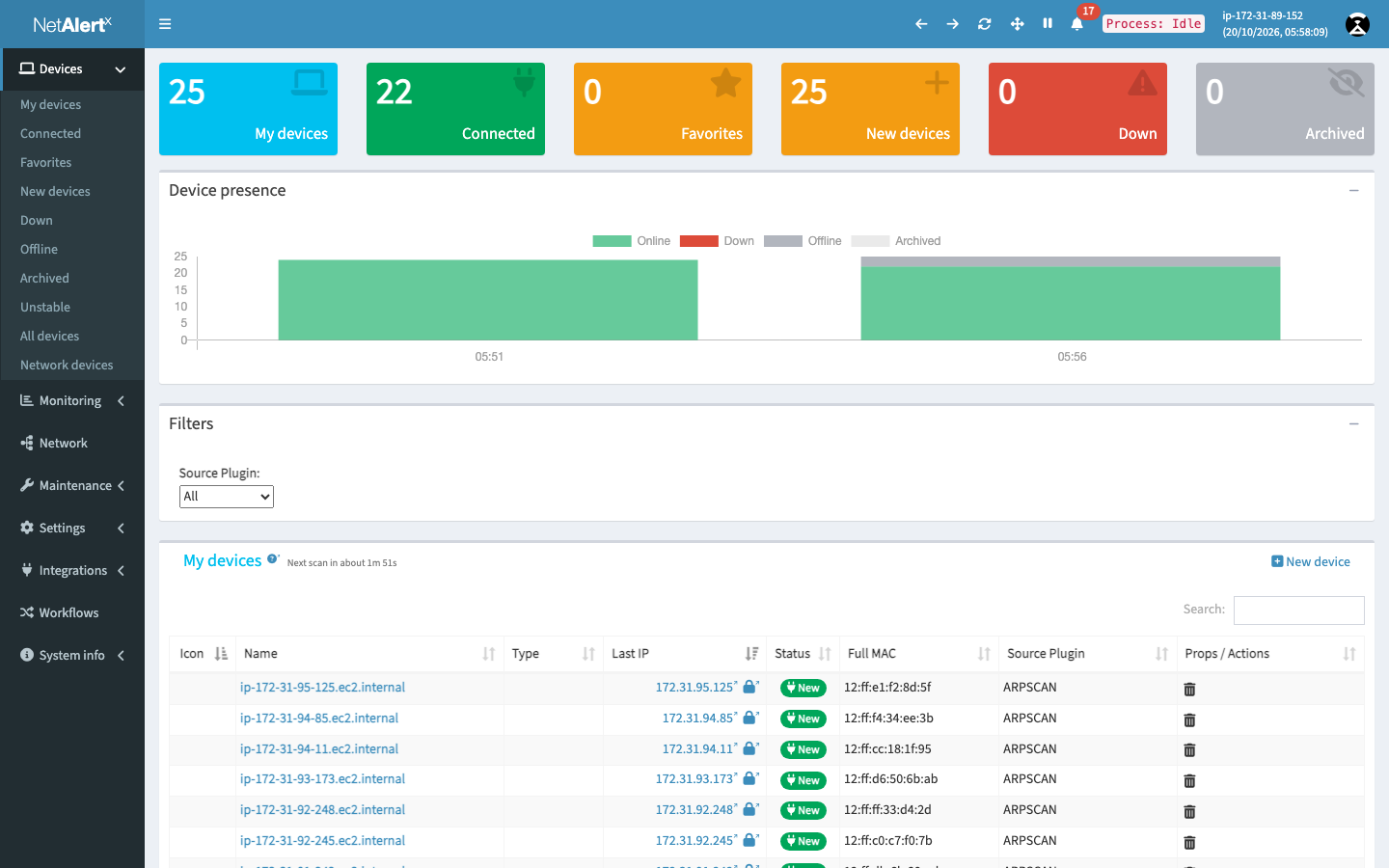This screenshot has height=868, width=1389.
Task: Go forward with the right arrow icon
Action: point(952,24)
